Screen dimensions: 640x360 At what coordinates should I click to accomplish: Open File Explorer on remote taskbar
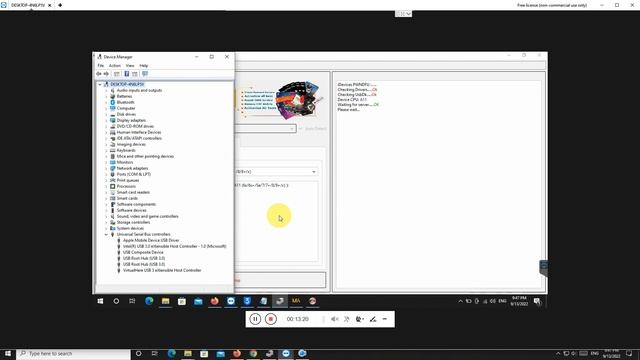pyautogui.click(x=166, y=301)
